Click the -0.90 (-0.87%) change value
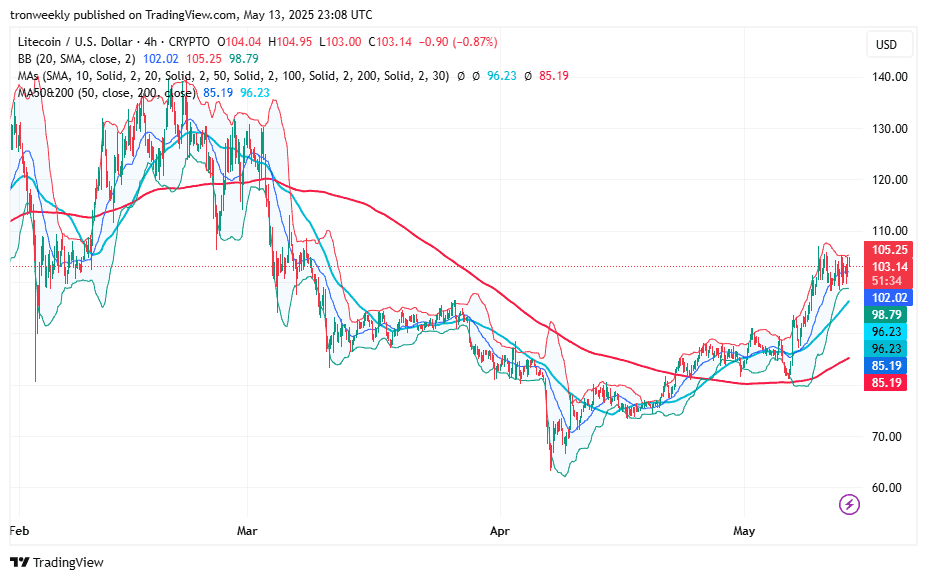This screenshot has width=927, height=580. click(x=458, y=42)
